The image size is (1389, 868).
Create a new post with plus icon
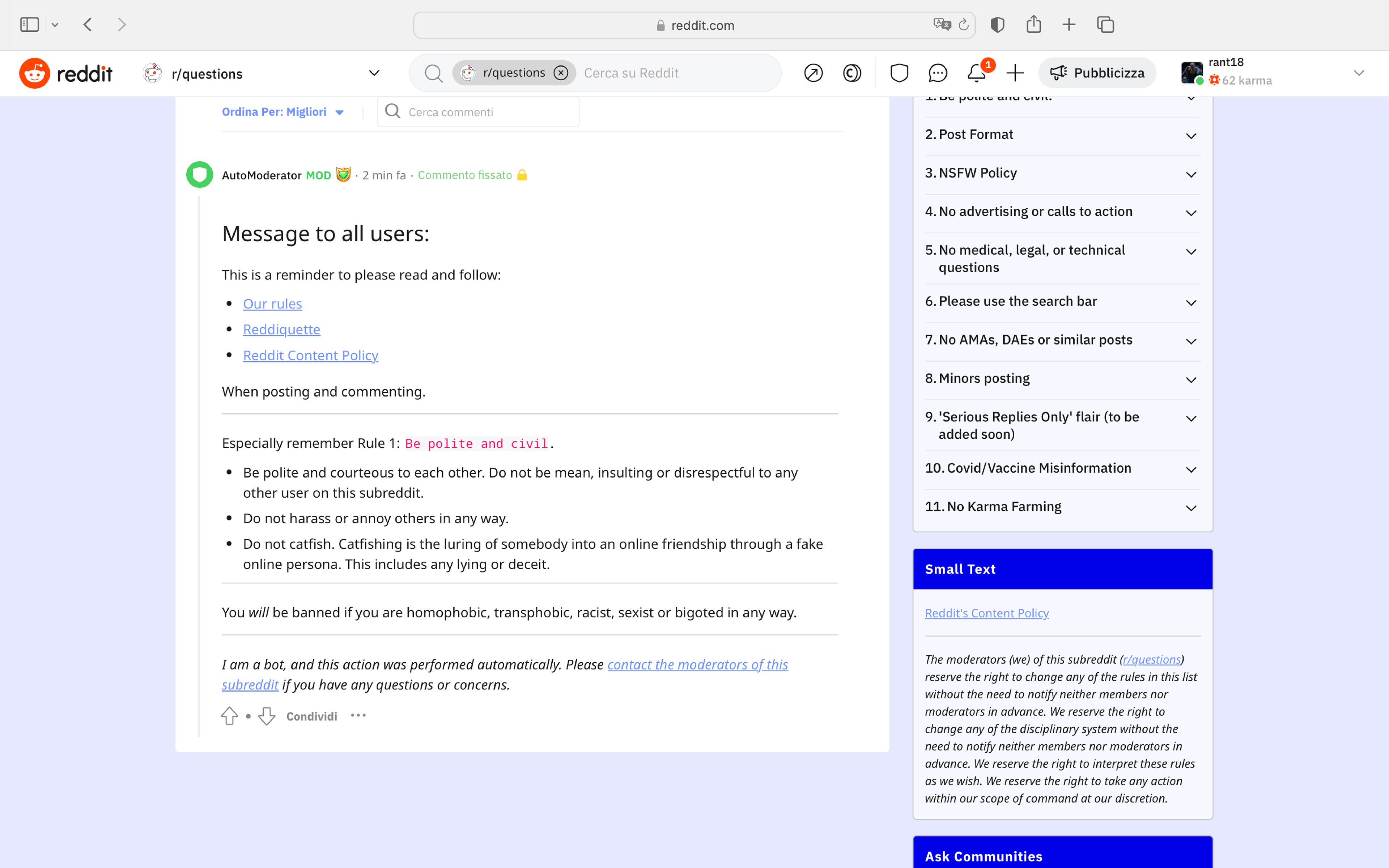tap(1015, 73)
